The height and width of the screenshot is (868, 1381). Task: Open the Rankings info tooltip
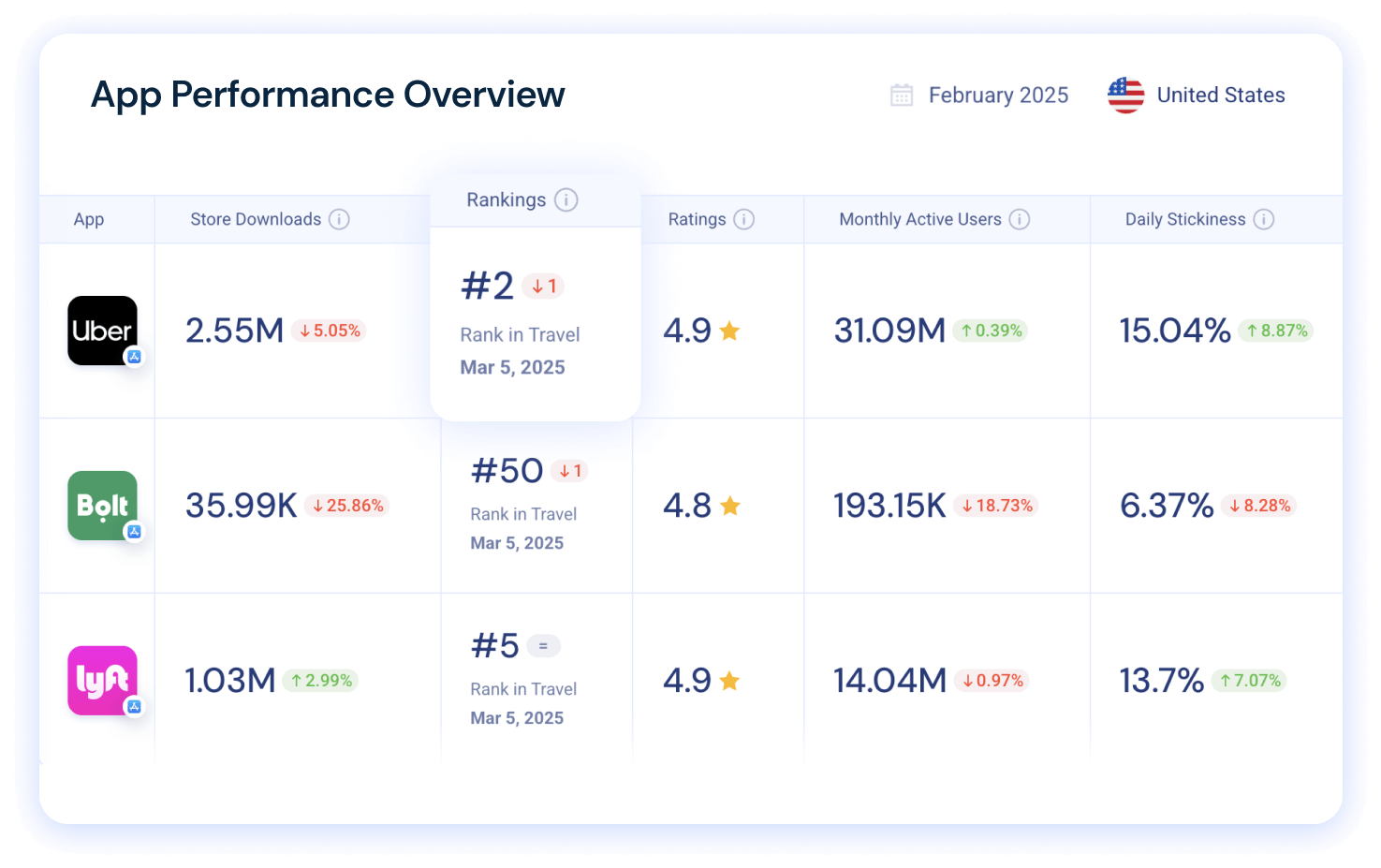coord(566,199)
